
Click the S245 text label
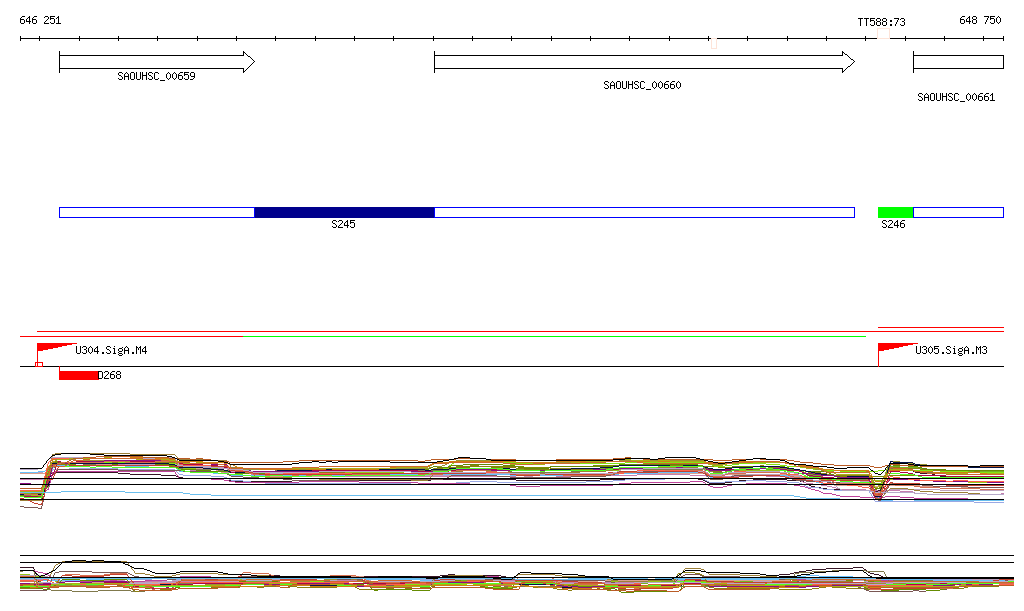[343, 225]
